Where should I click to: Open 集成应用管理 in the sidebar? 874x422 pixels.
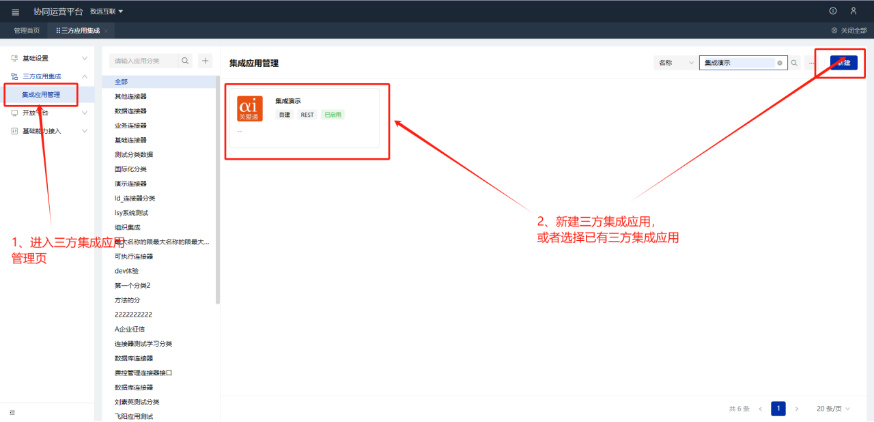click(x=41, y=94)
